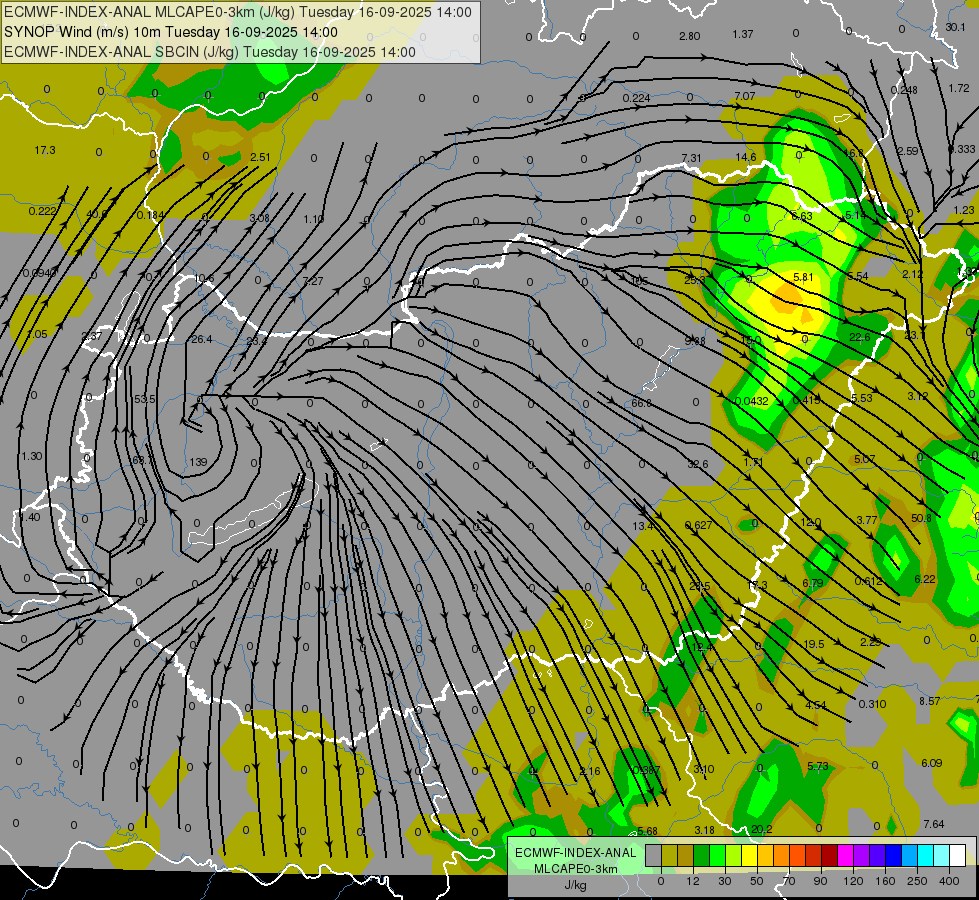The width and height of the screenshot is (979, 900).
Task: Select the bright green legend swatch
Action: (x=718, y=856)
